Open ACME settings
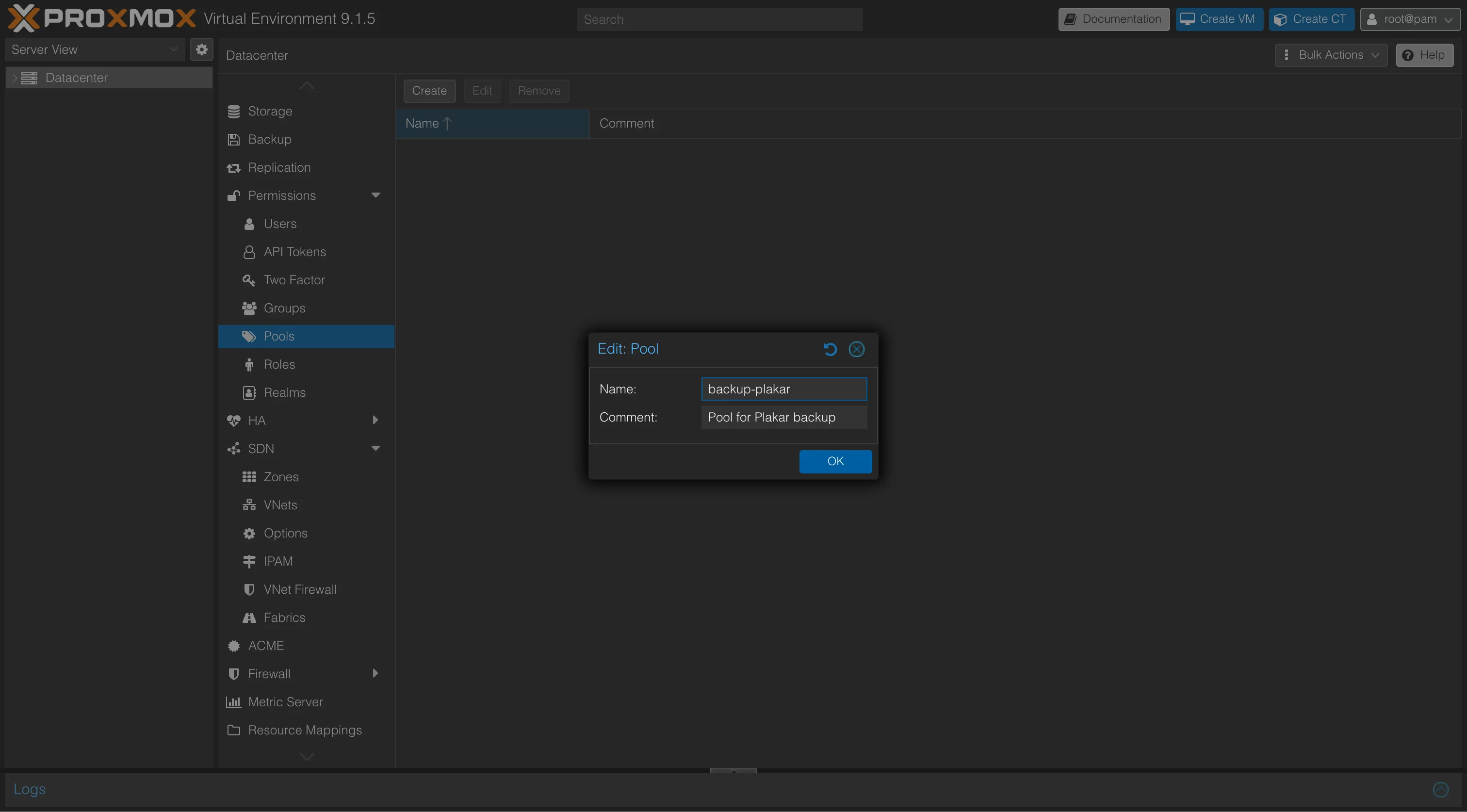This screenshot has width=1467, height=812. pos(306,646)
